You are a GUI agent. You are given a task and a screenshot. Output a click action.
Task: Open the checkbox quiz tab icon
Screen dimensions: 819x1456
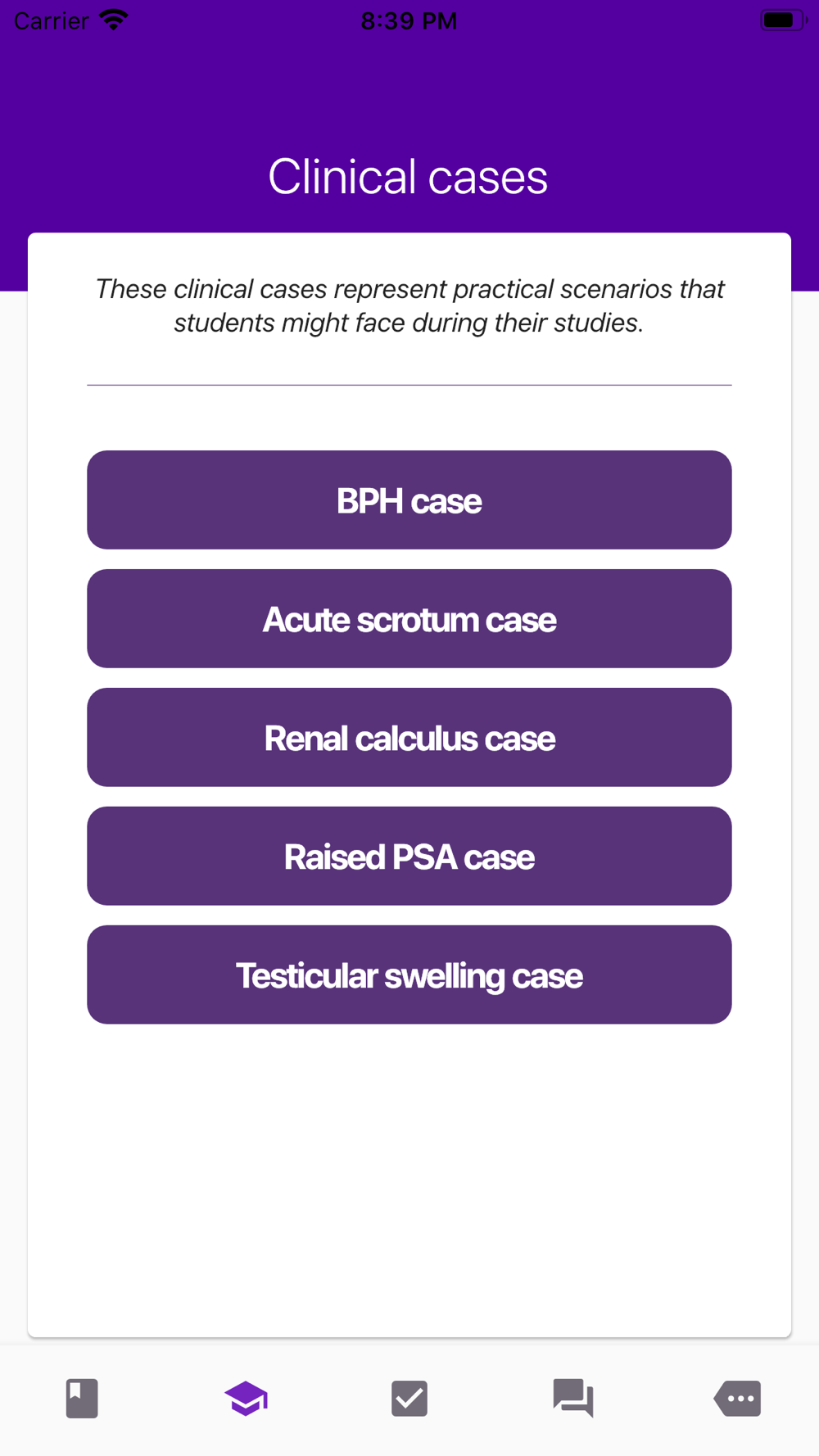click(409, 1398)
